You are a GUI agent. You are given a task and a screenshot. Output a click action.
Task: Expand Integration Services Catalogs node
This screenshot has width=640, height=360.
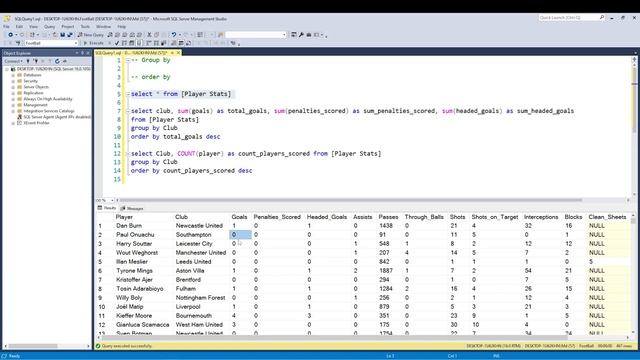click(x=13, y=111)
